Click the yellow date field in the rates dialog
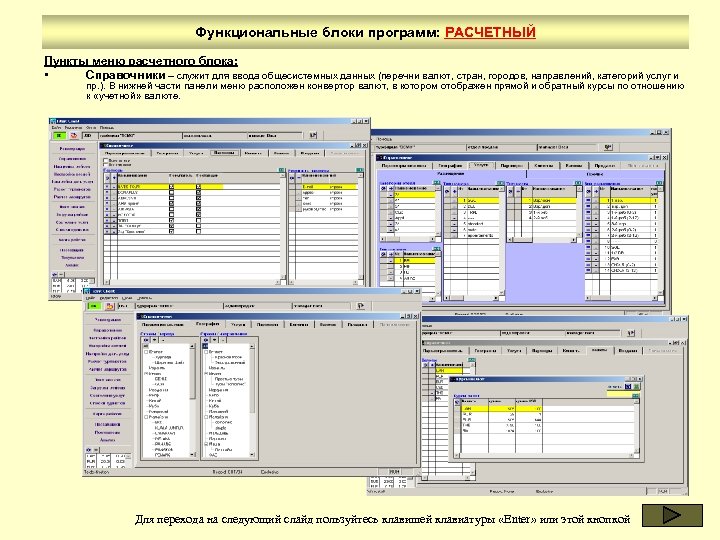 [x=623, y=394]
